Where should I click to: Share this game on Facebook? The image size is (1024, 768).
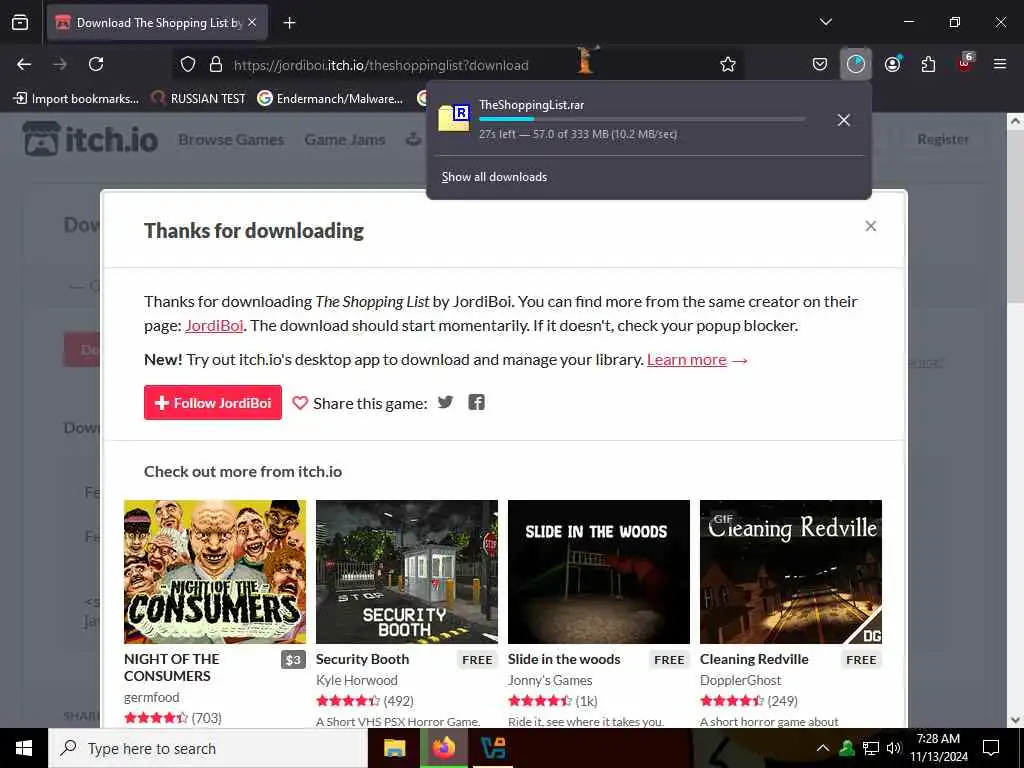[x=477, y=402]
